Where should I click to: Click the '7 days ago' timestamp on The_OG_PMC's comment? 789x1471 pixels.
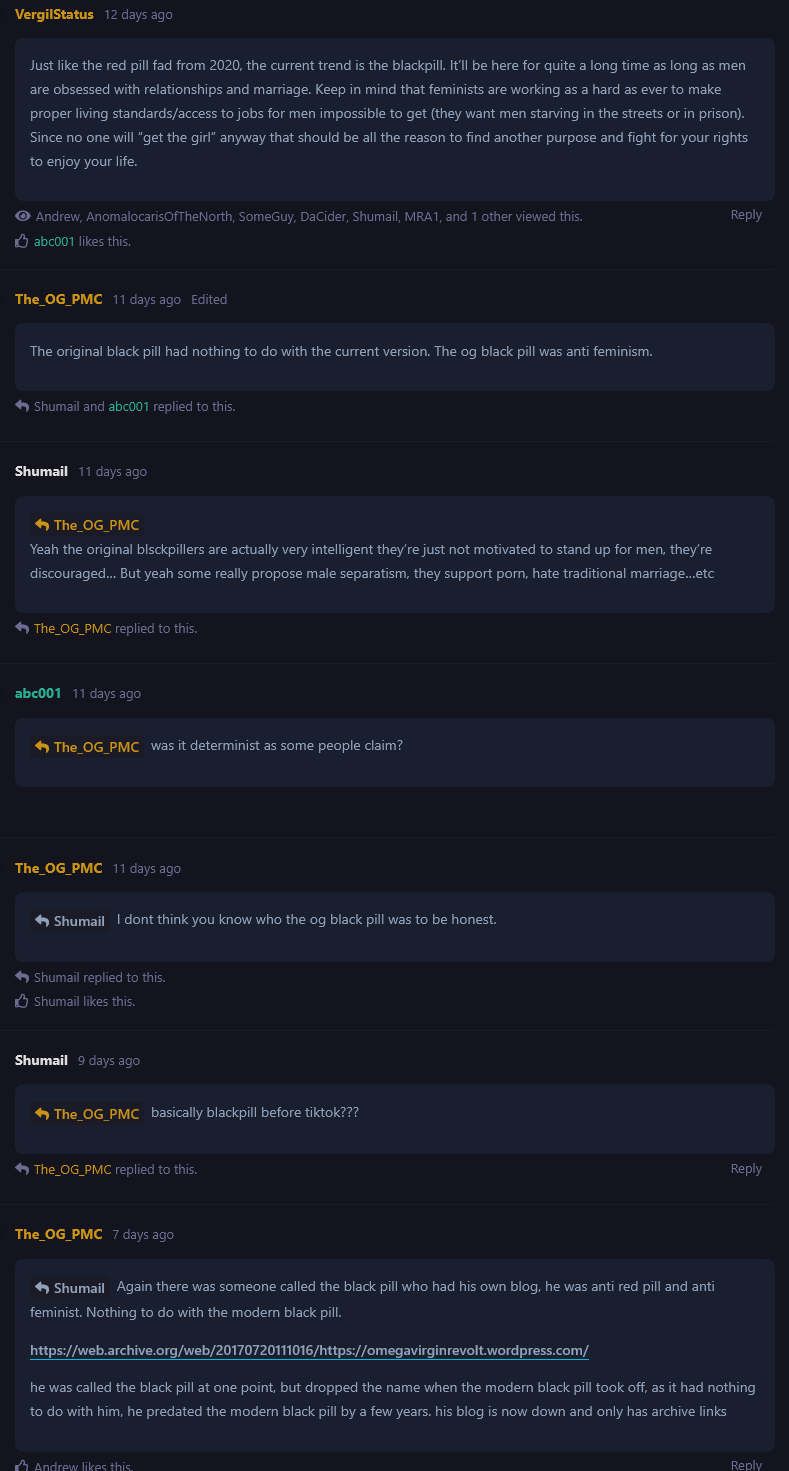pyautogui.click(x=143, y=1235)
